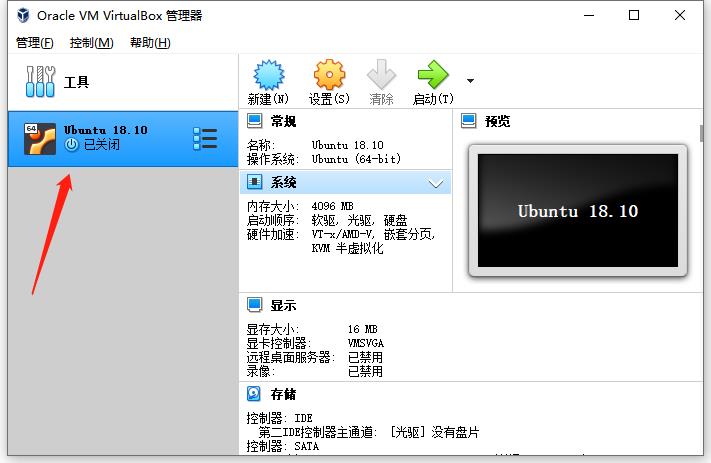Image resolution: width=711 pixels, height=463 pixels.
Task: Click the KVM 半虚拟化 text
Action: (x=347, y=249)
